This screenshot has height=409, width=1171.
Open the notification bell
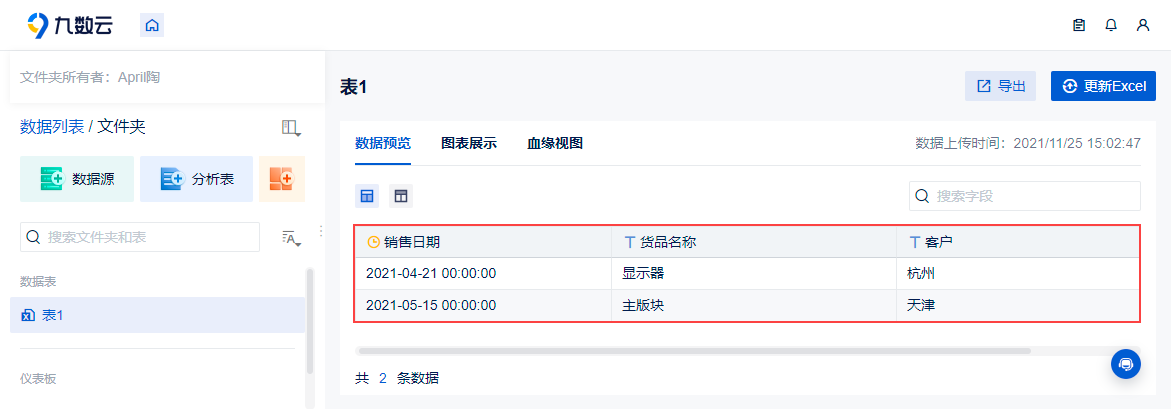click(1111, 26)
